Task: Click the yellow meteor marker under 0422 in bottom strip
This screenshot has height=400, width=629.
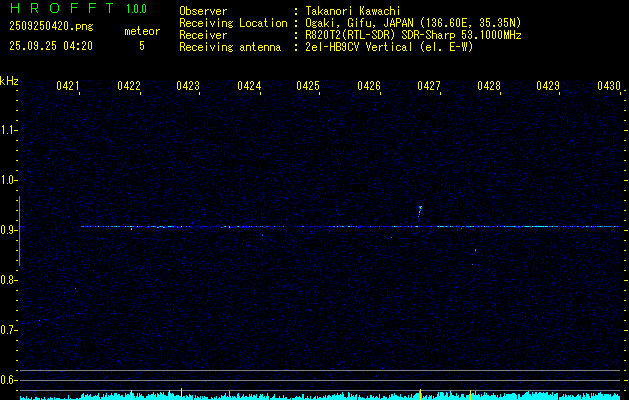Action: point(132,394)
